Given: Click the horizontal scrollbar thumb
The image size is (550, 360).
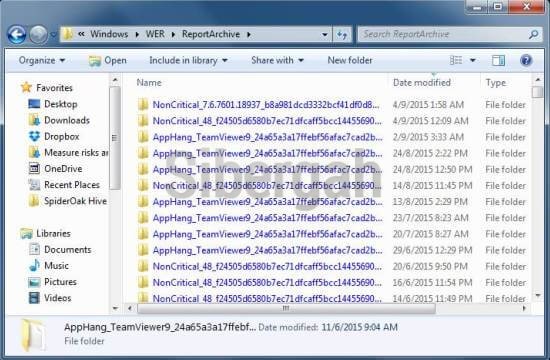Looking at the screenshot, I should (286, 308).
